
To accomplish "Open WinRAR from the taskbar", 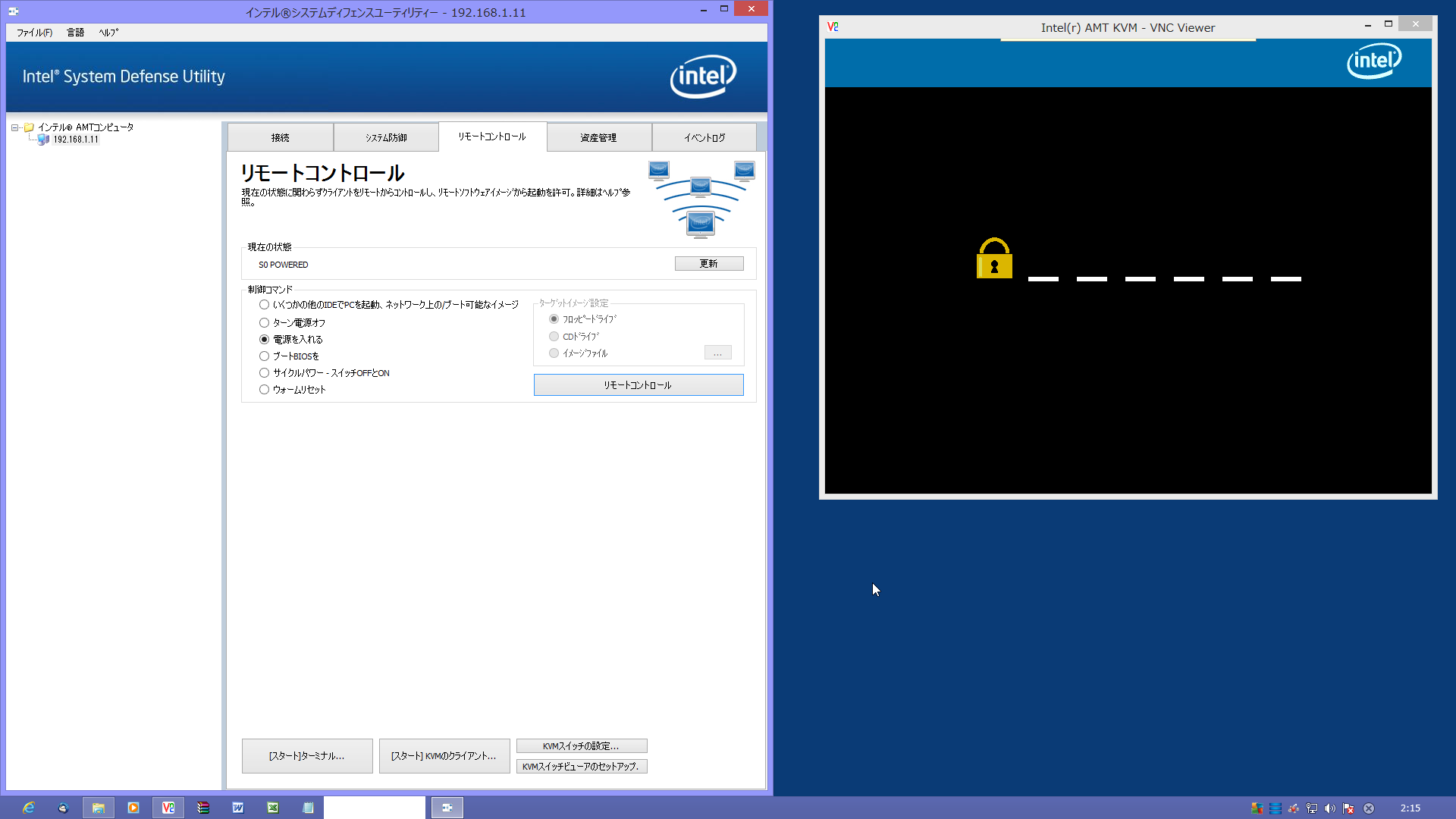I will 203,808.
